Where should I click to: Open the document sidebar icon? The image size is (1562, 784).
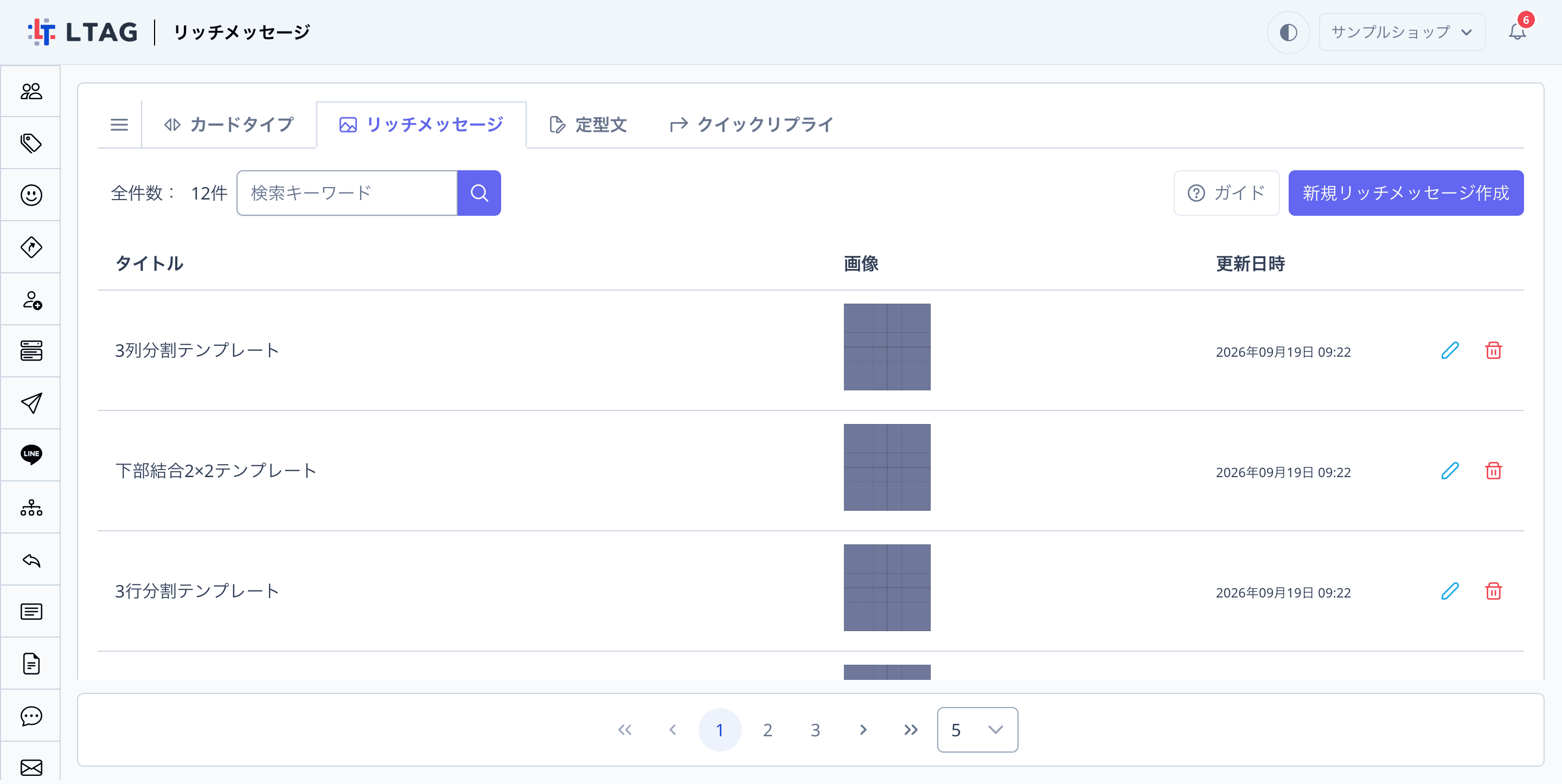tap(31, 664)
